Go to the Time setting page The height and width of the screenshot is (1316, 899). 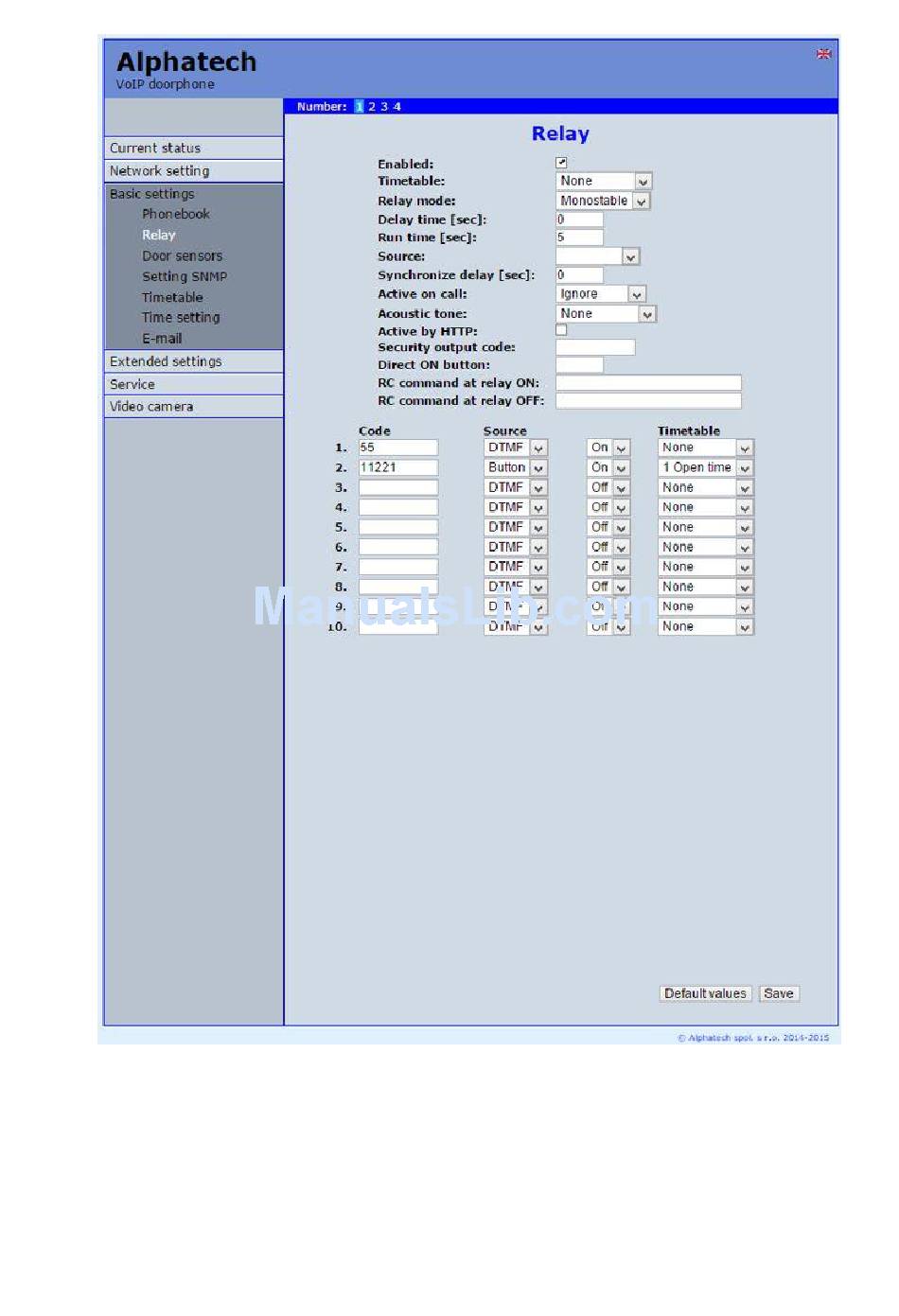(x=181, y=318)
